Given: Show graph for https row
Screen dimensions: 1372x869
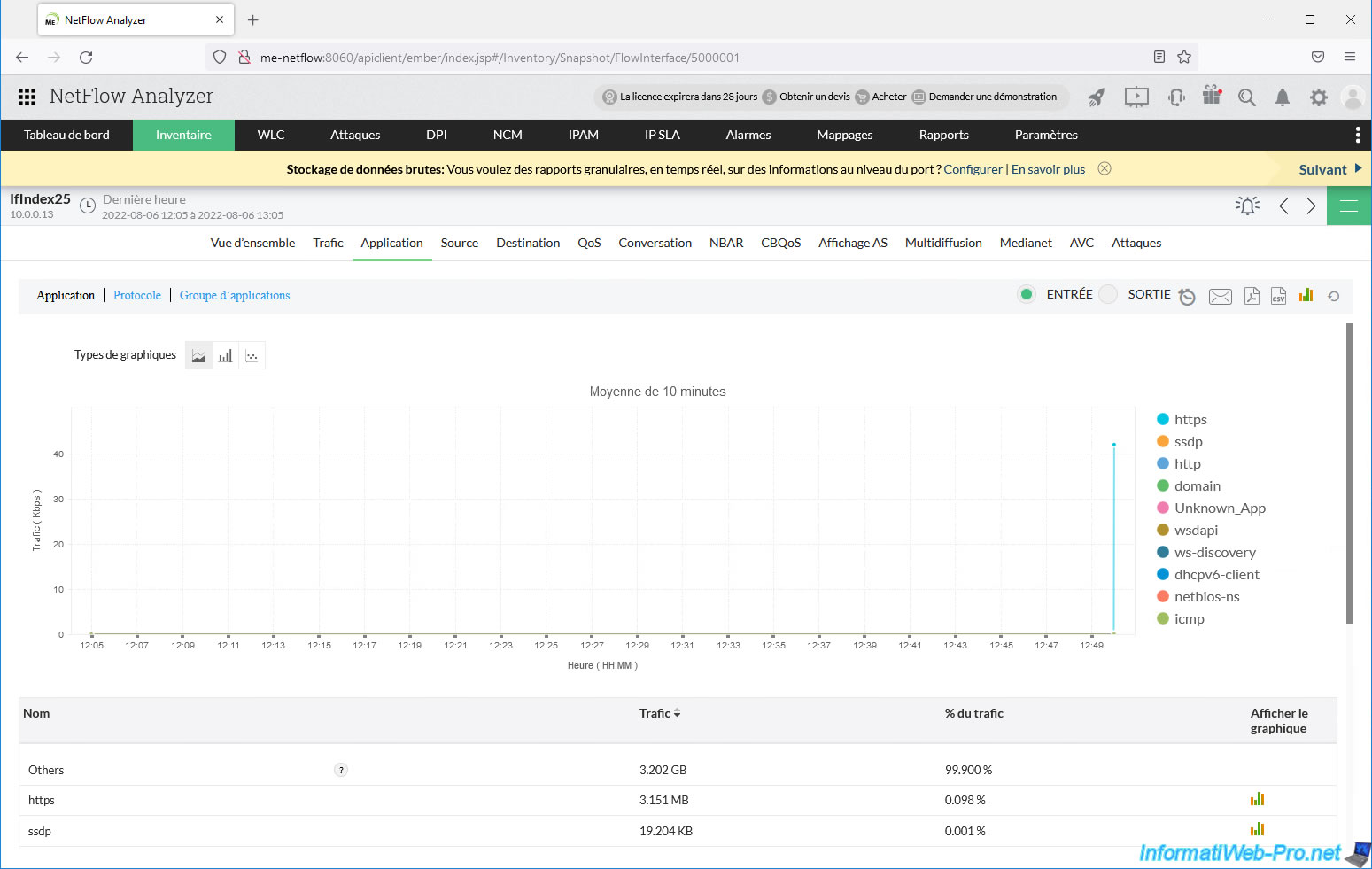Looking at the screenshot, I should (1257, 799).
